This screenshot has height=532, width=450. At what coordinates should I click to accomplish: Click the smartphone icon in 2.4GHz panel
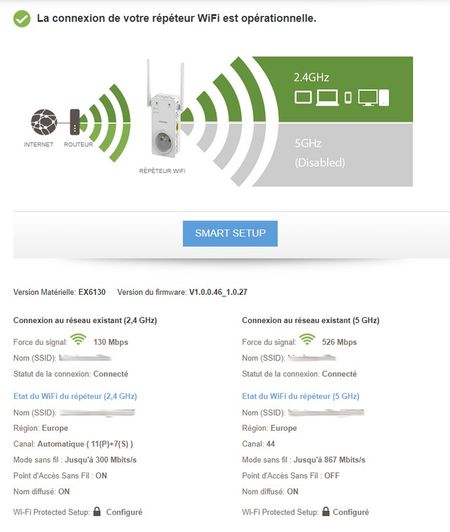click(x=348, y=98)
